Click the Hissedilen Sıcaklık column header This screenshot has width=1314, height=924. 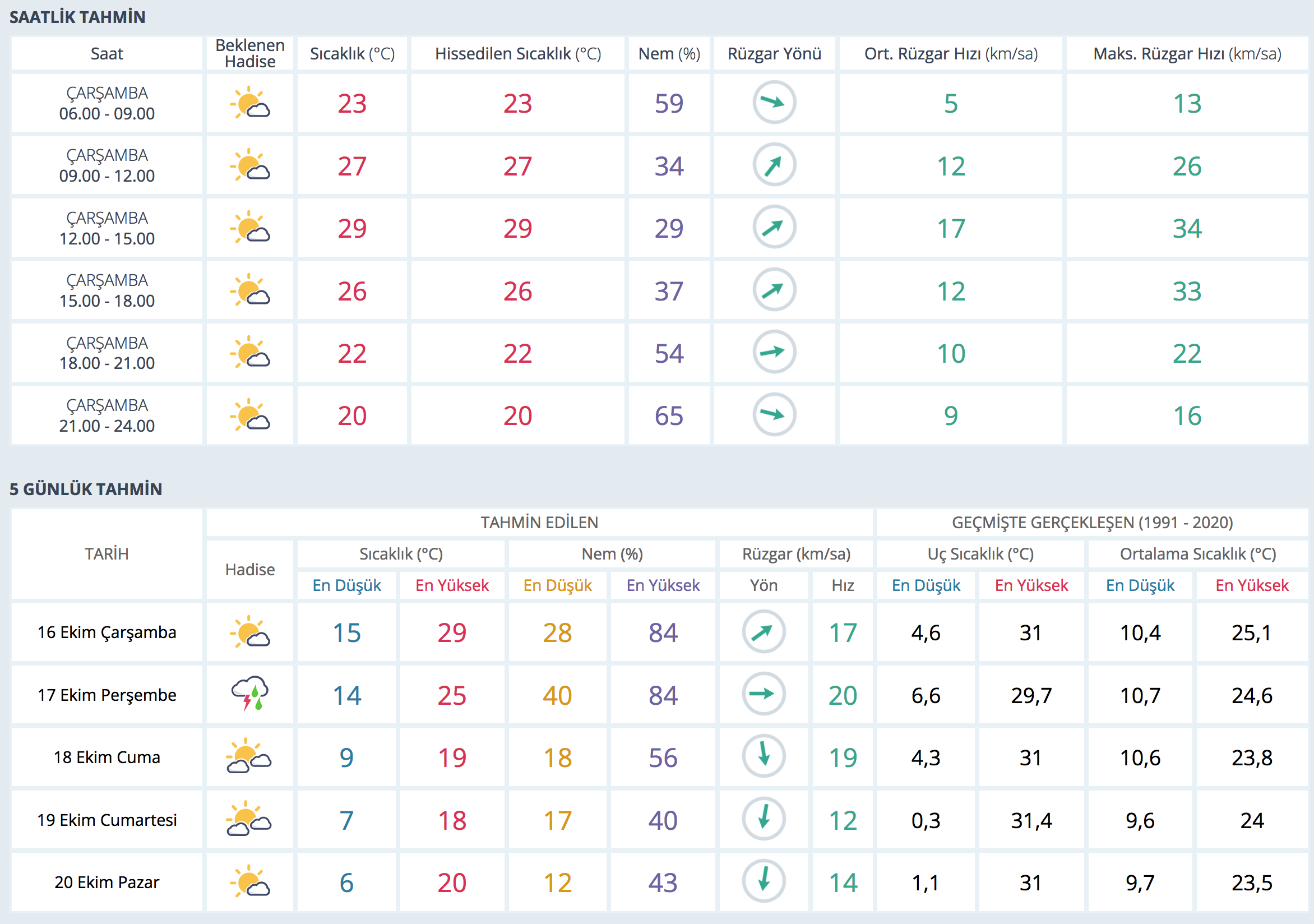point(517,54)
